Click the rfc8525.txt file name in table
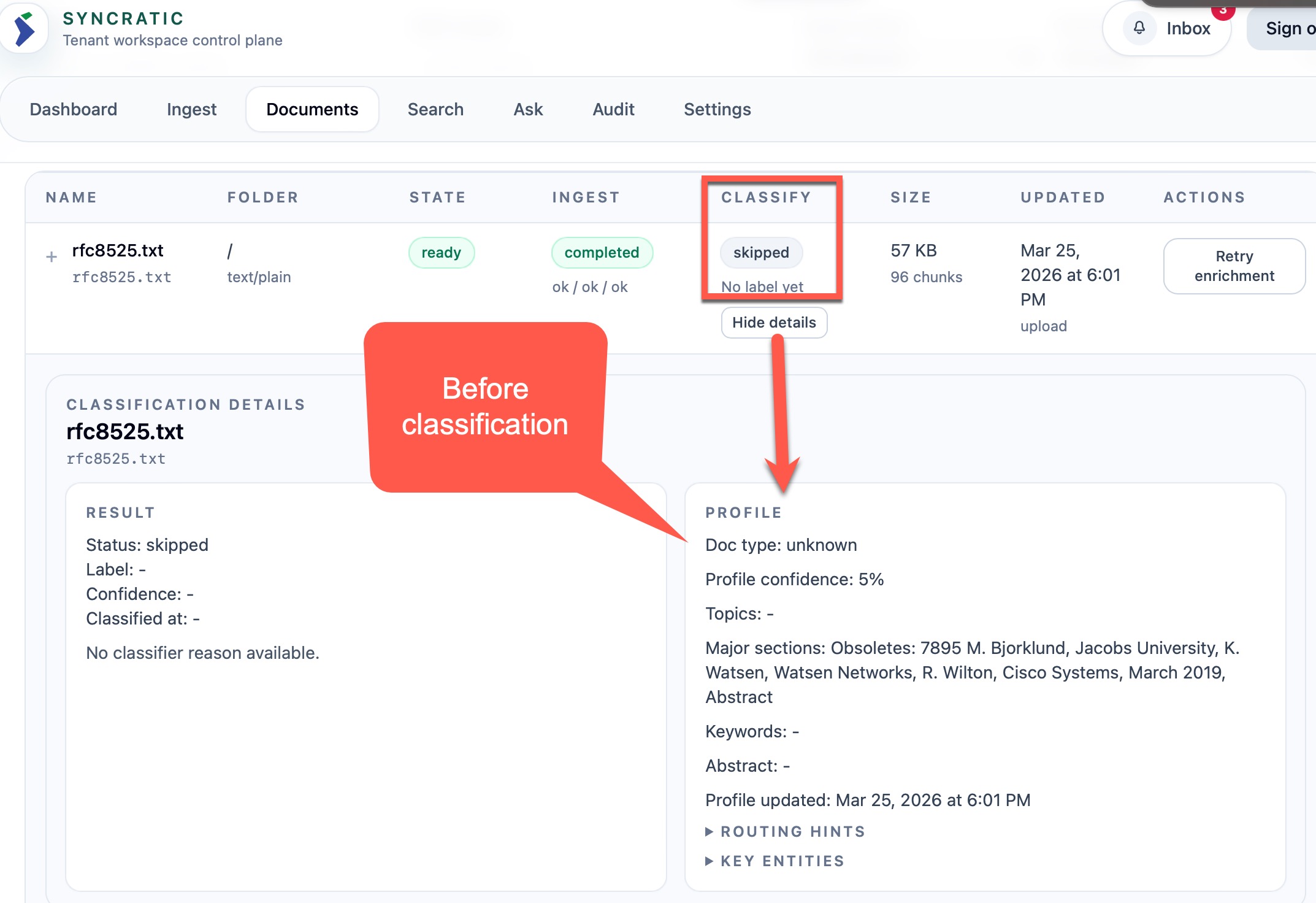The height and width of the screenshot is (903, 1316). (118, 250)
